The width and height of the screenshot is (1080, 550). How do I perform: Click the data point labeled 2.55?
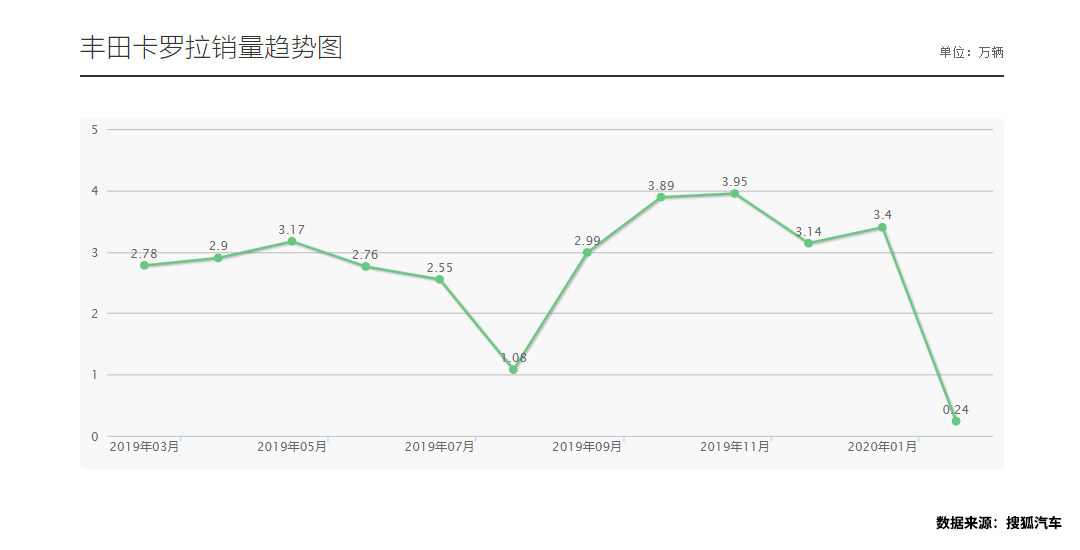click(439, 280)
